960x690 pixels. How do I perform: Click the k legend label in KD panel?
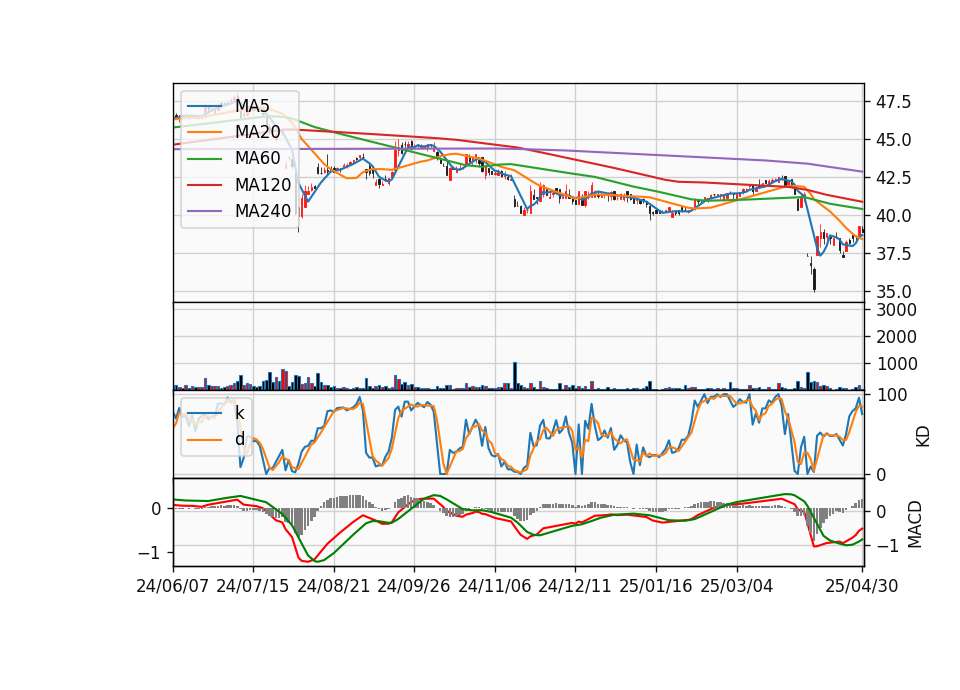239,413
